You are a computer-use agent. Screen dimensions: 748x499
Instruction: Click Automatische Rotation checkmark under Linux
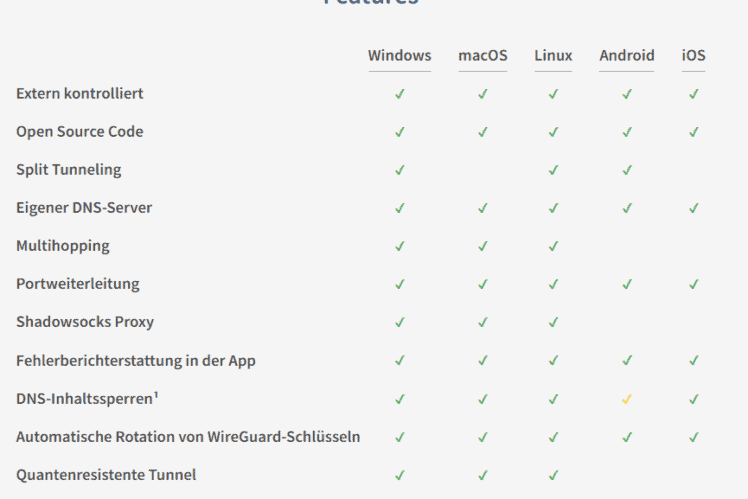553,437
